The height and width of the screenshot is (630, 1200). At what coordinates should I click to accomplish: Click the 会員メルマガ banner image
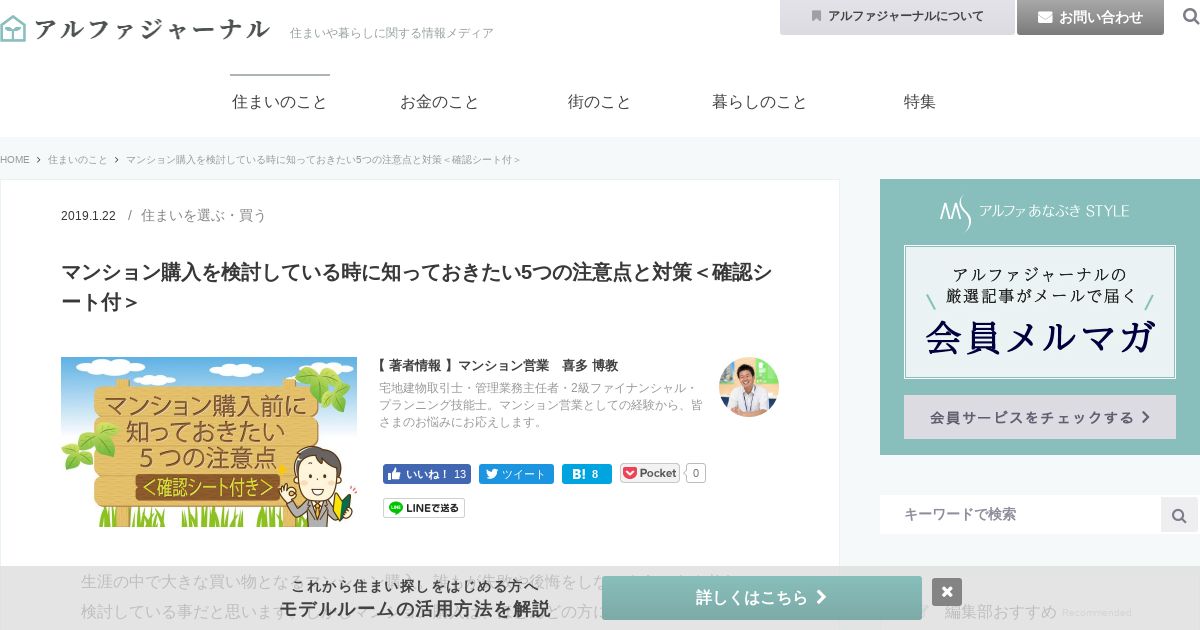pos(1040,312)
